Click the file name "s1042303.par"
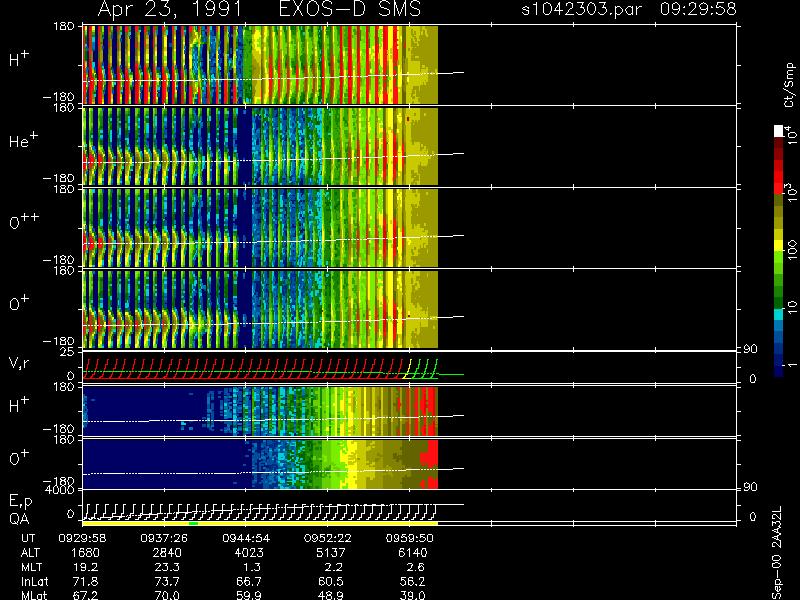The image size is (800, 600). tap(581, 9)
